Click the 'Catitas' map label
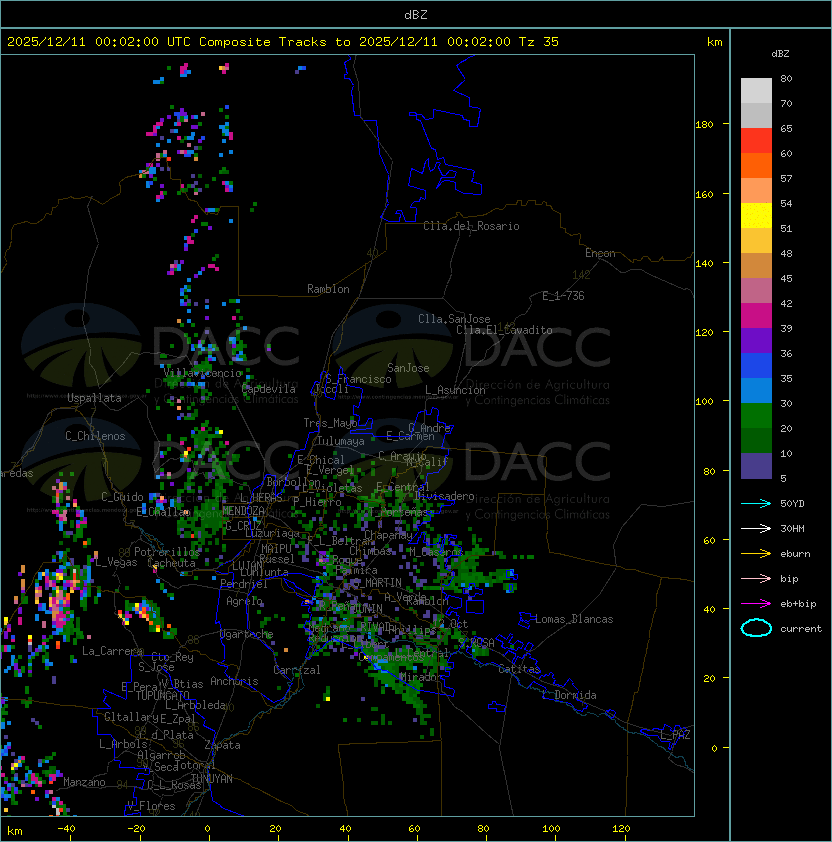Image resolution: width=832 pixels, height=842 pixels. 519,669
